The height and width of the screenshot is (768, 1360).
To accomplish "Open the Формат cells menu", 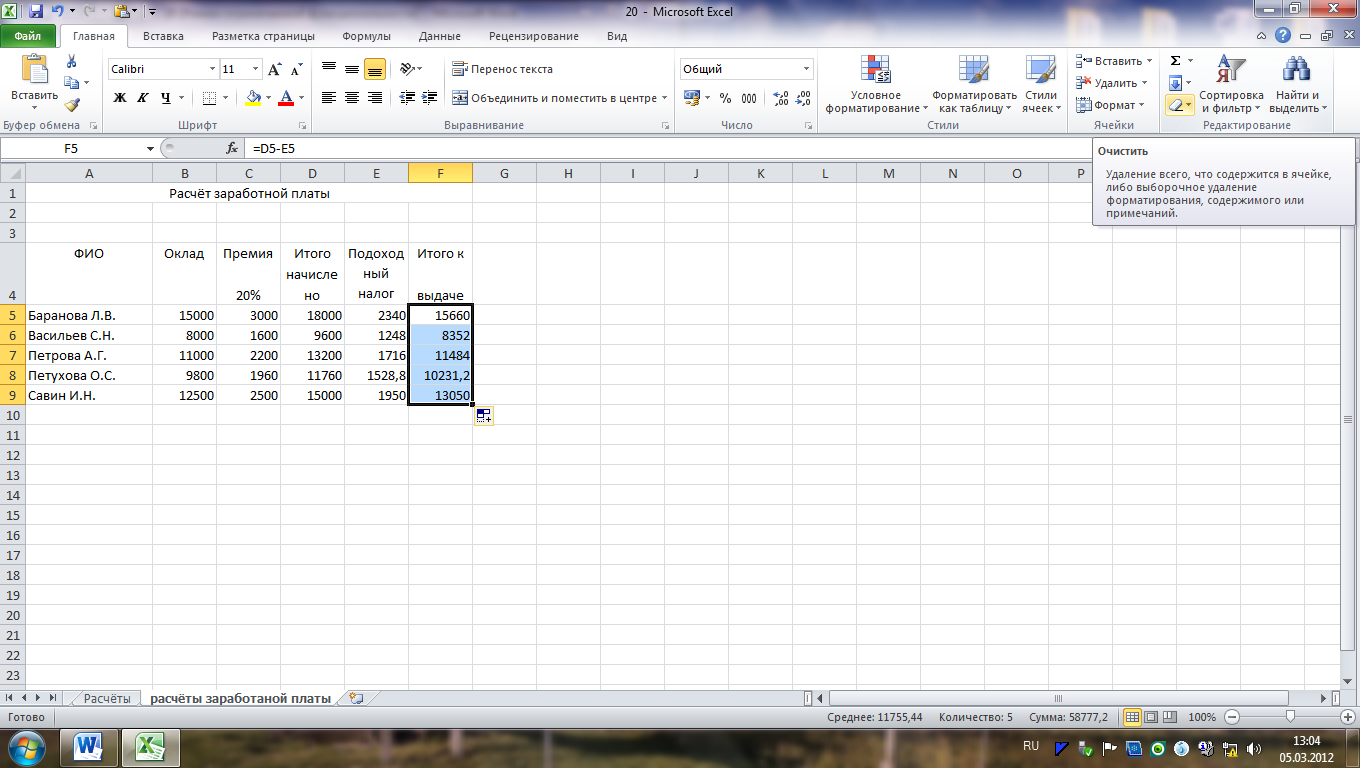I will [1110, 105].
